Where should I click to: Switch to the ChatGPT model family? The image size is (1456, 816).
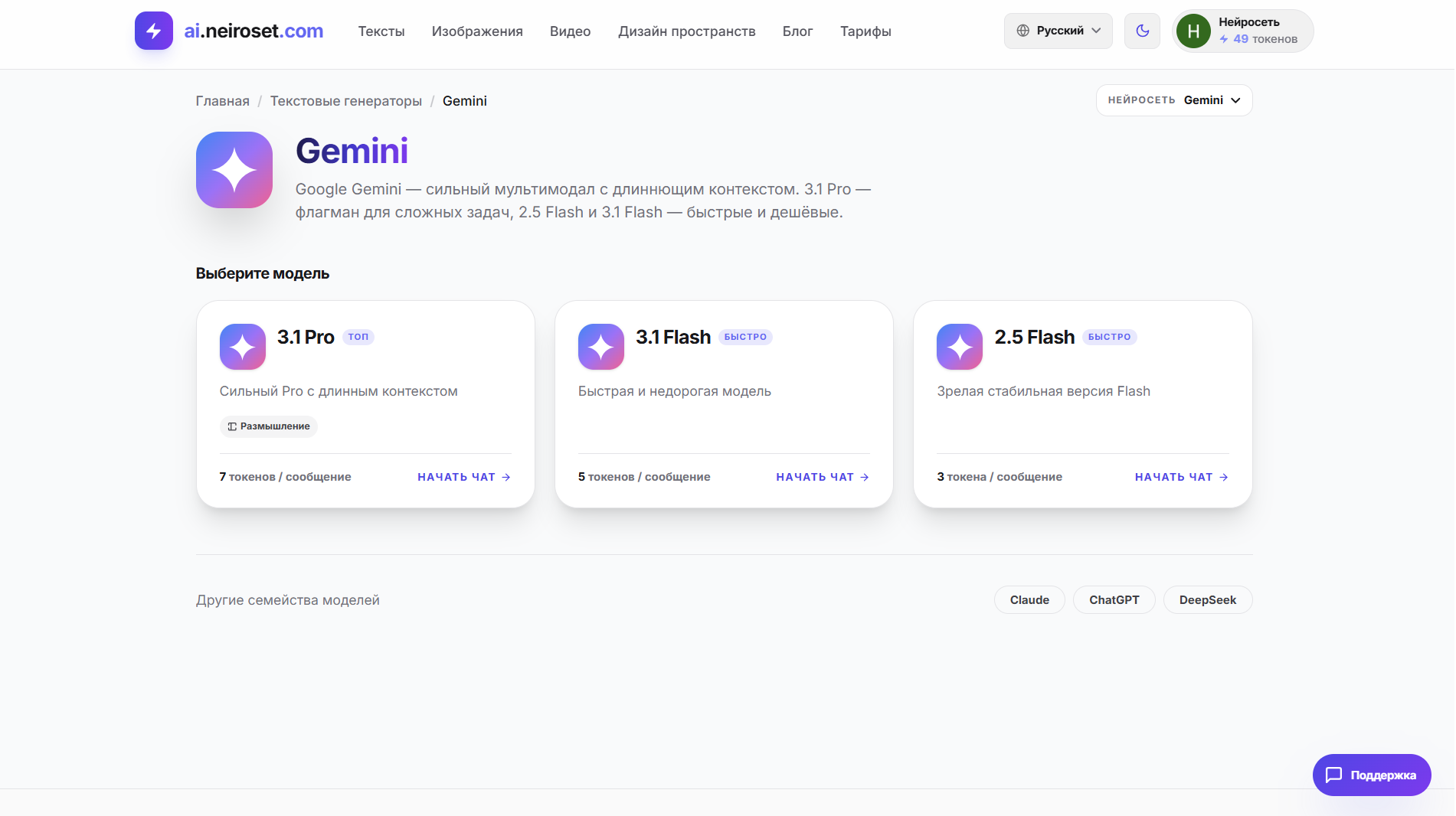tap(1114, 600)
